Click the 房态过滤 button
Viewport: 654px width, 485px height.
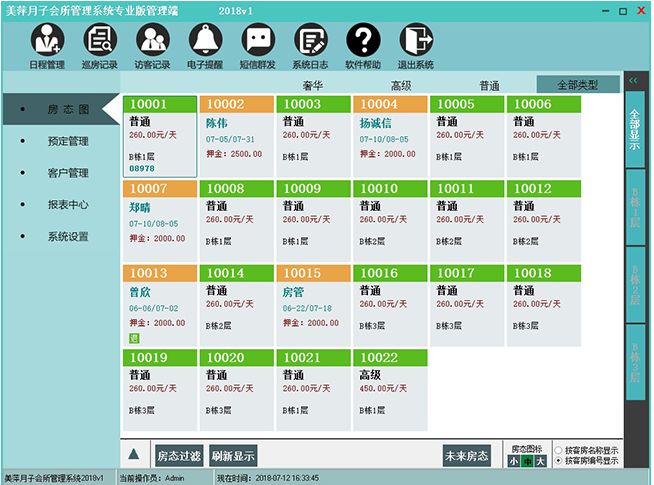pyautogui.click(x=179, y=455)
